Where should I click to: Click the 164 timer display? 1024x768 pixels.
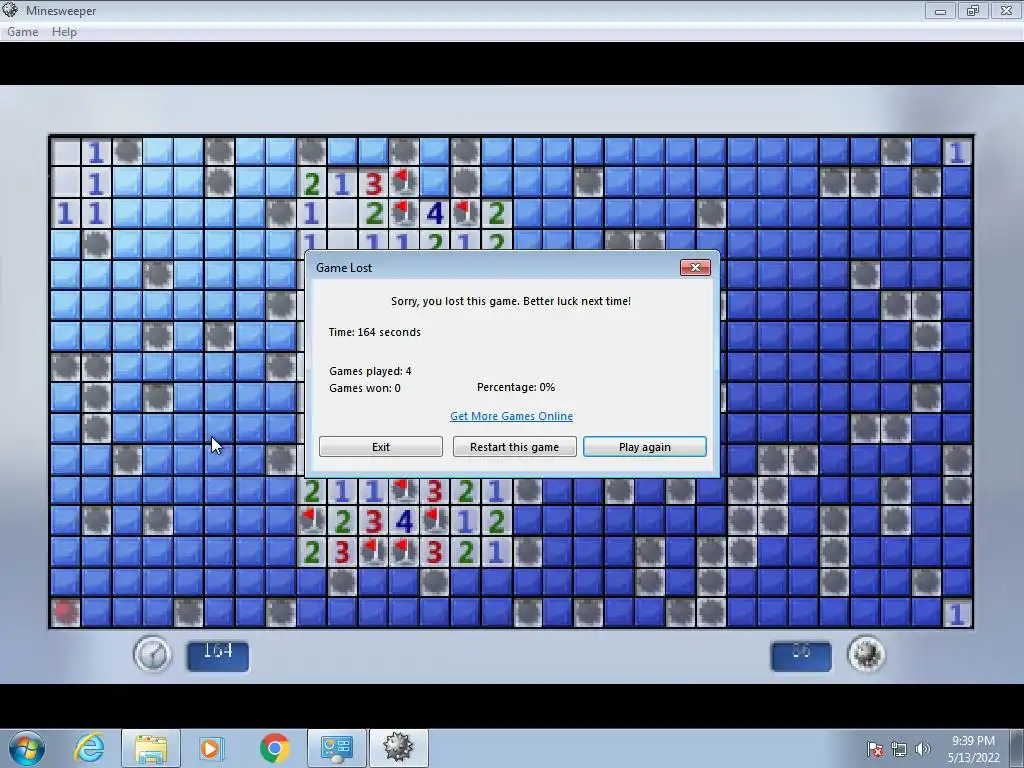tap(218, 656)
